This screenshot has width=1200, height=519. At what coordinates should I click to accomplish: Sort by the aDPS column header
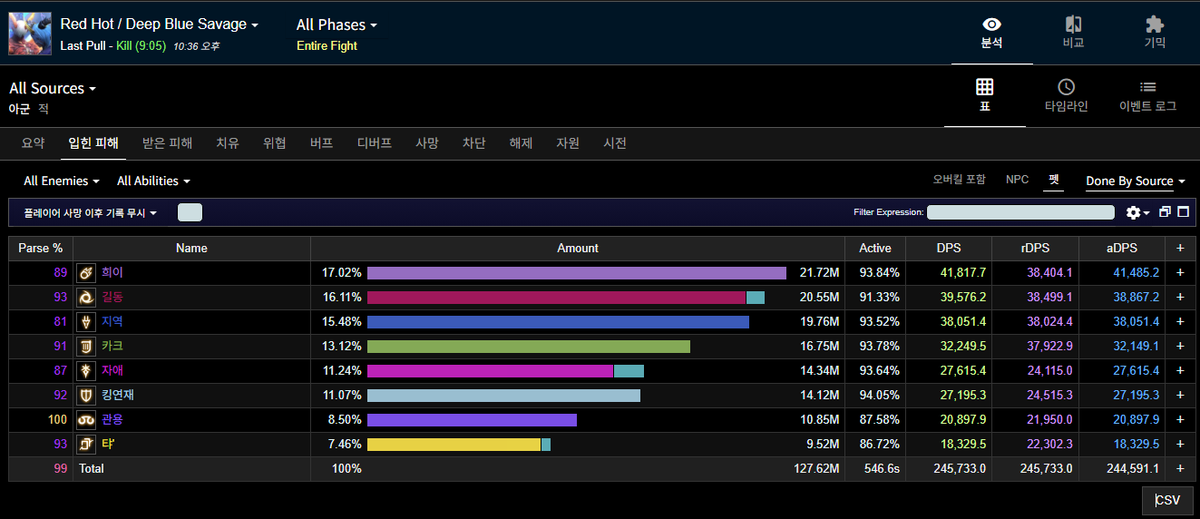click(1123, 248)
